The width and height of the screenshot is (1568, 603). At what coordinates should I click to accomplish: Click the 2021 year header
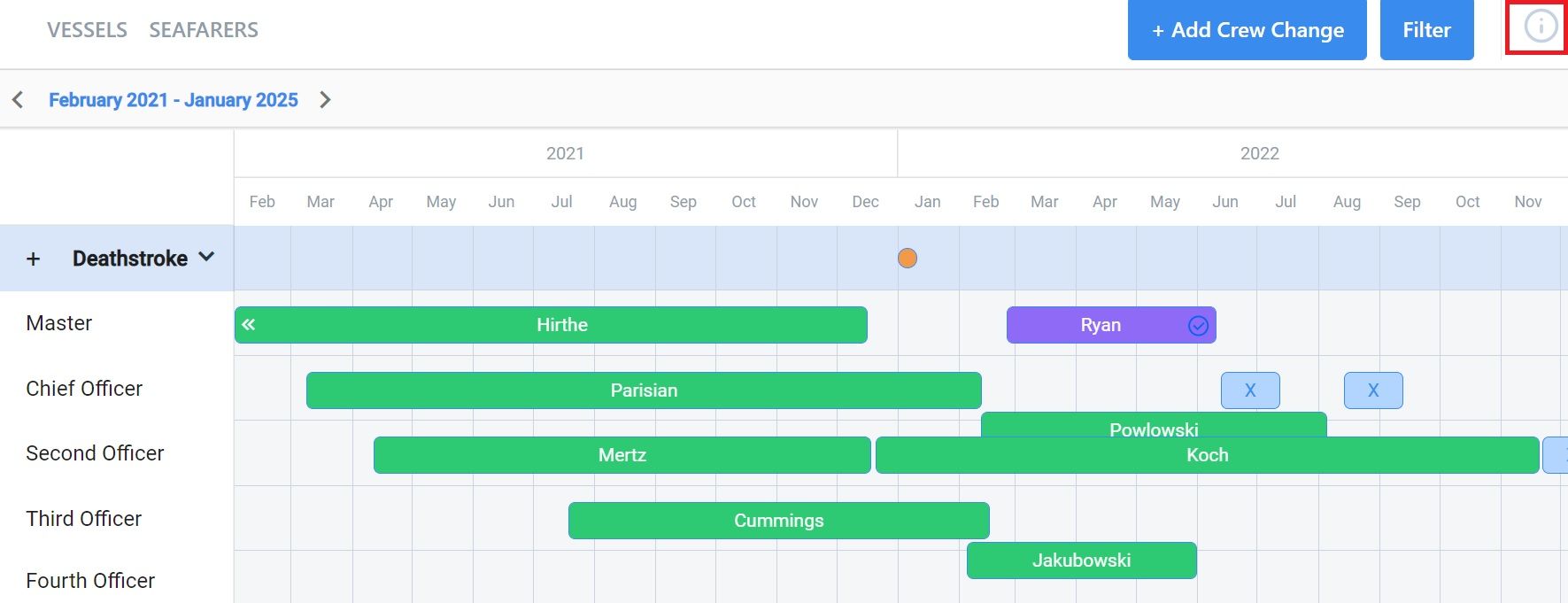565,153
